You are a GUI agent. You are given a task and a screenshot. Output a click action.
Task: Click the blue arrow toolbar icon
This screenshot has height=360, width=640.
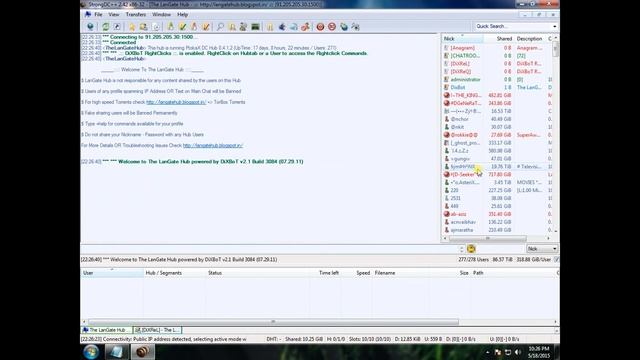[x=282, y=27]
